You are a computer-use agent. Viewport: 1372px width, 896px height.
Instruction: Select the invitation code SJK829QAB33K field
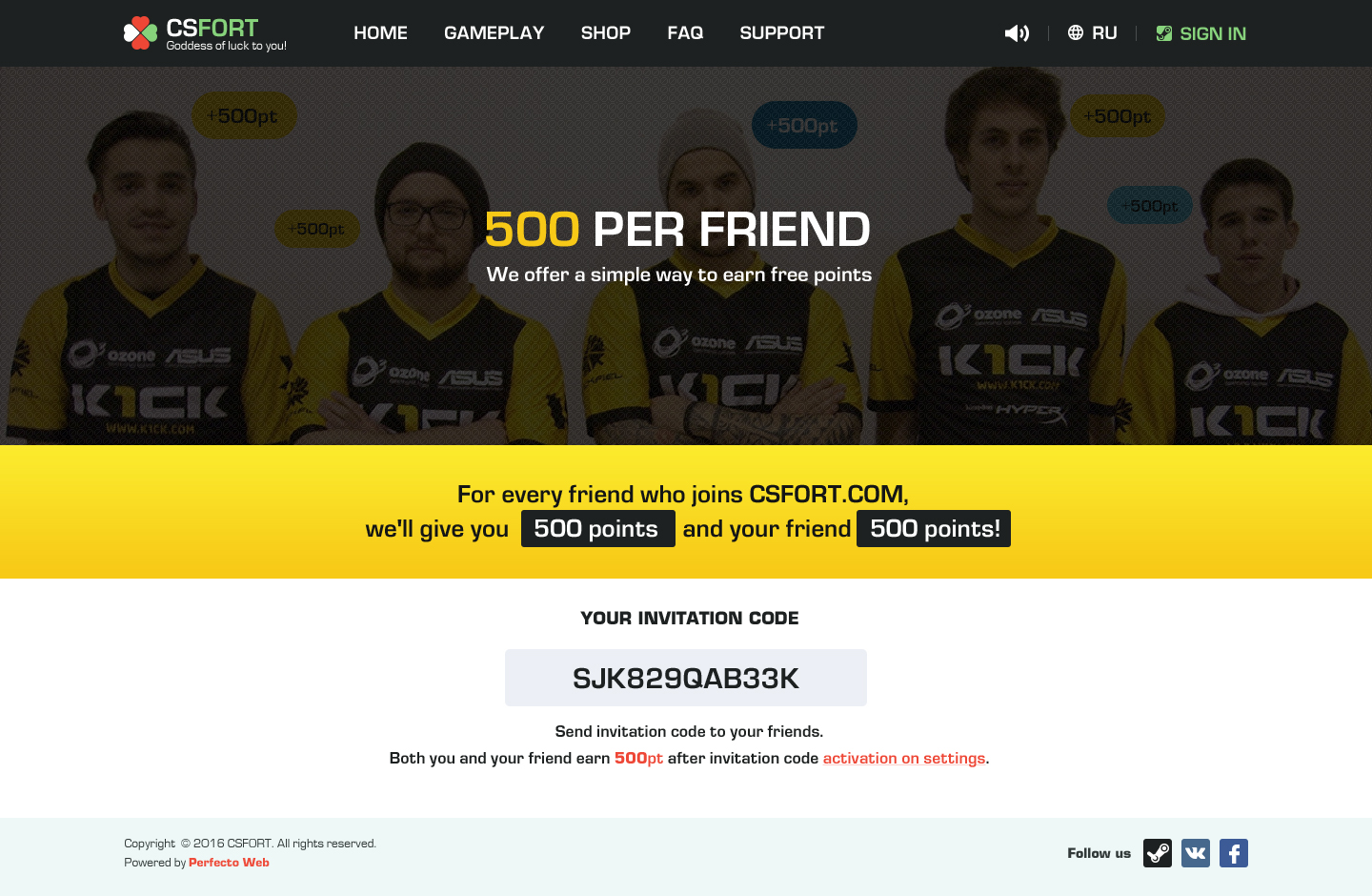point(686,678)
